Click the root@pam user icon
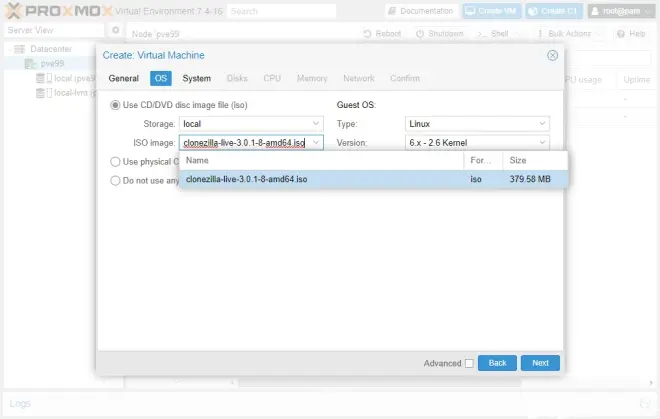This screenshot has height=419, width=660. tap(595, 11)
